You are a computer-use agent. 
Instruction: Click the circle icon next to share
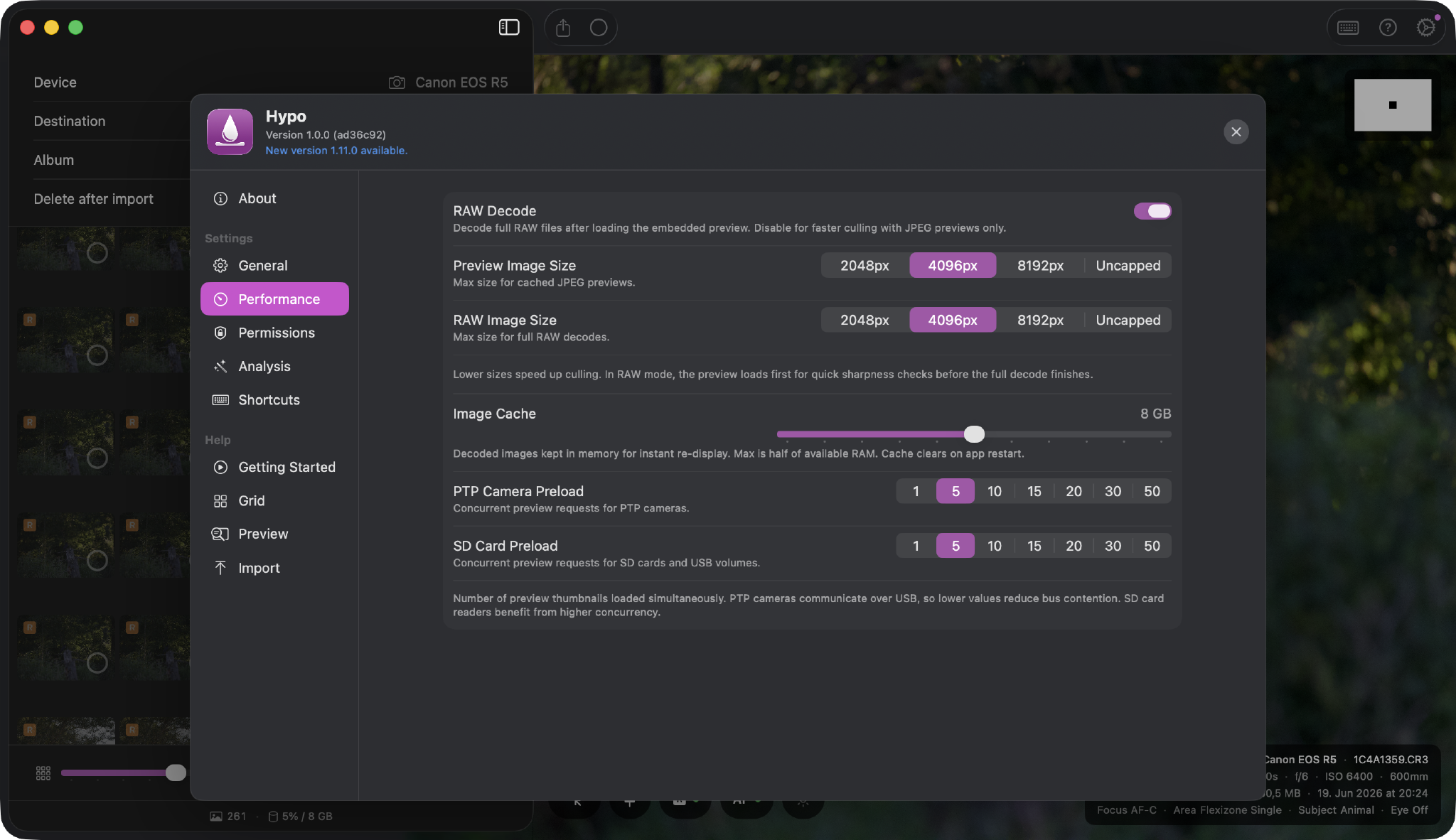(599, 28)
